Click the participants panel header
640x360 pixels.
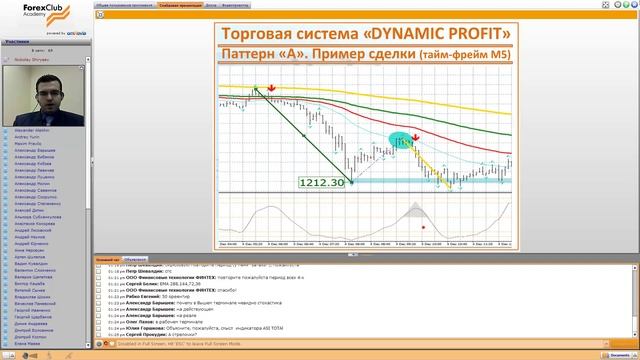(x=46, y=42)
